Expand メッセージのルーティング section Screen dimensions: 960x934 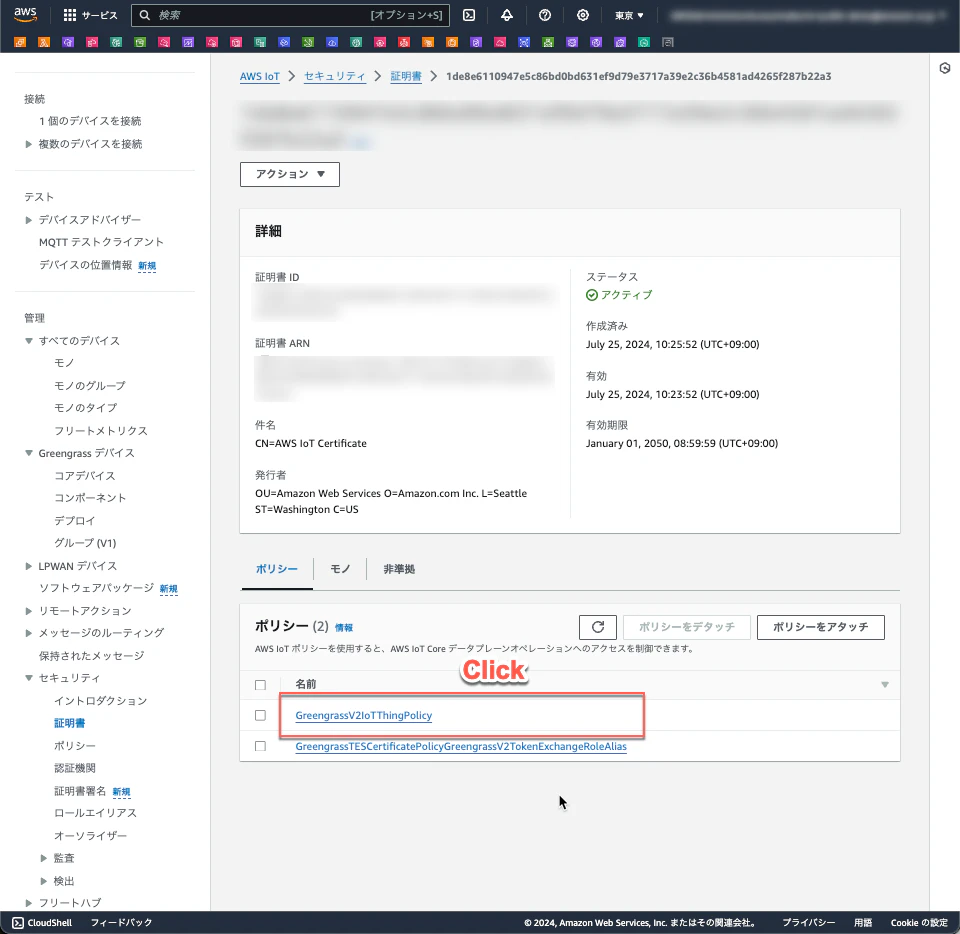tap(28, 633)
